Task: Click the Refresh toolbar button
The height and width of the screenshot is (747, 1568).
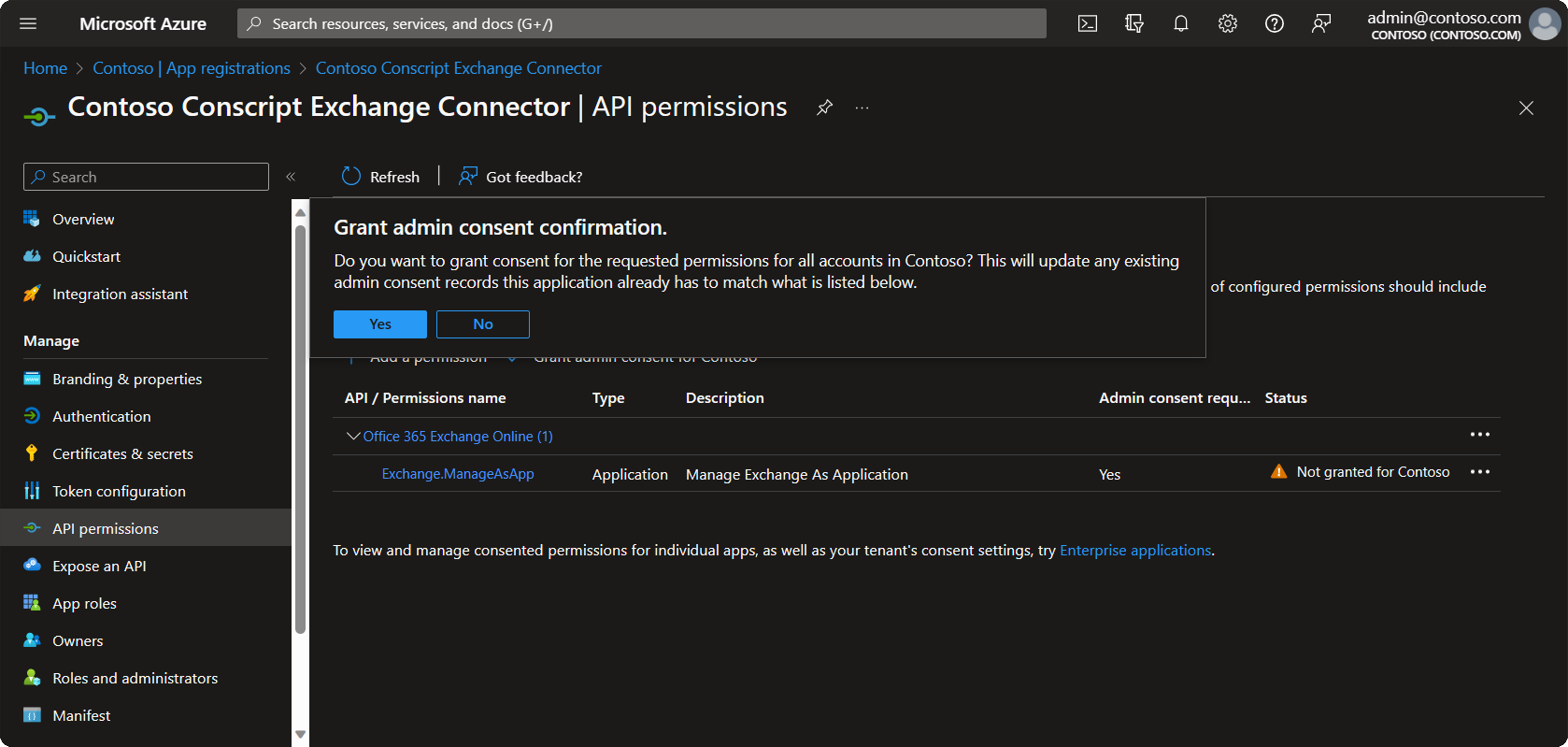Action: (x=380, y=177)
